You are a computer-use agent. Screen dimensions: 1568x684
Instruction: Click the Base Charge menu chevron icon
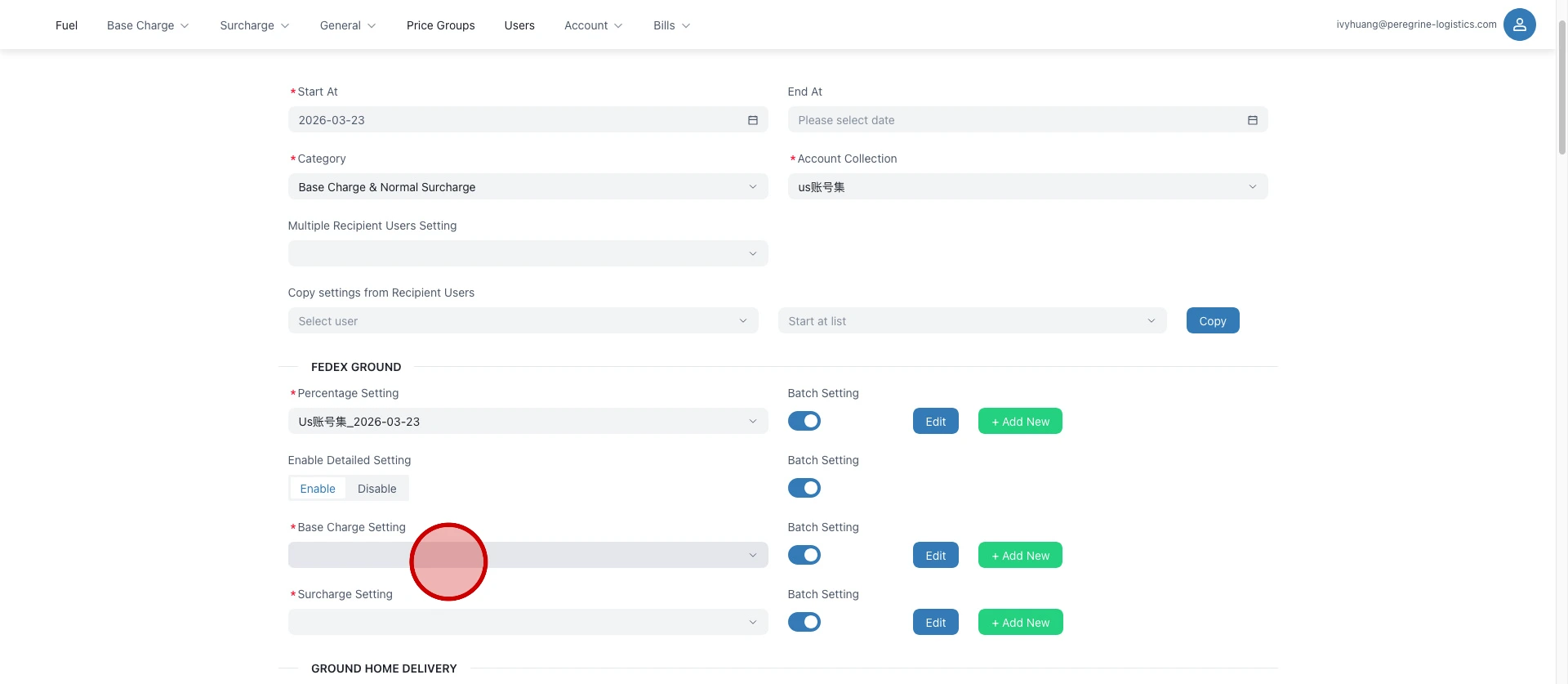point(185,26)
